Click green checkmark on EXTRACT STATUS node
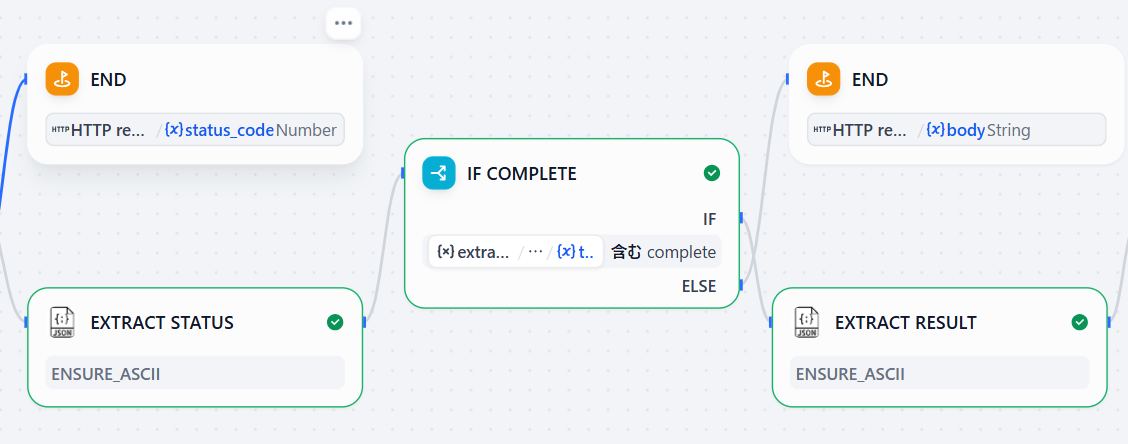Screen dimensions: 1128x444 point(335,322)
